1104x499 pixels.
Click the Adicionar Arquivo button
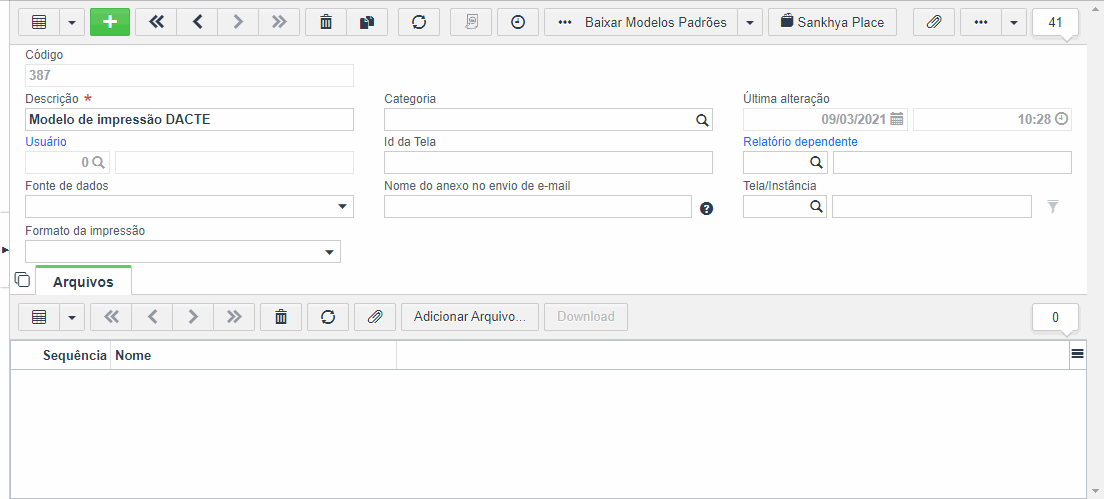tap(470, 317)
